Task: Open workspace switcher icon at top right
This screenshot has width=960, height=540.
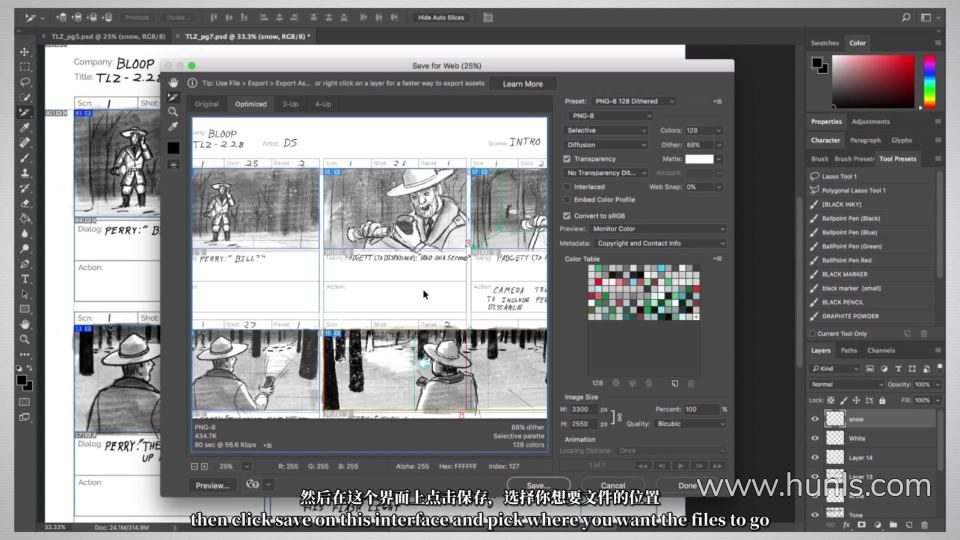Action: (926, 18)
